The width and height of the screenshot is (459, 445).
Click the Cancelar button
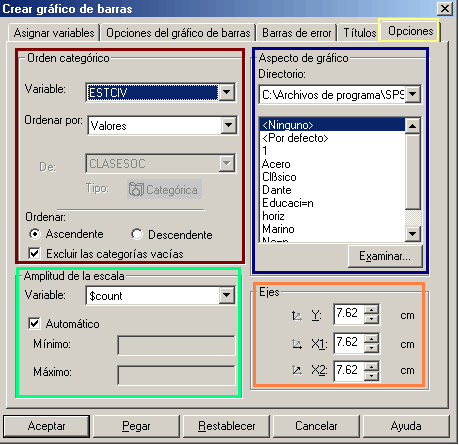coord(316,426)
